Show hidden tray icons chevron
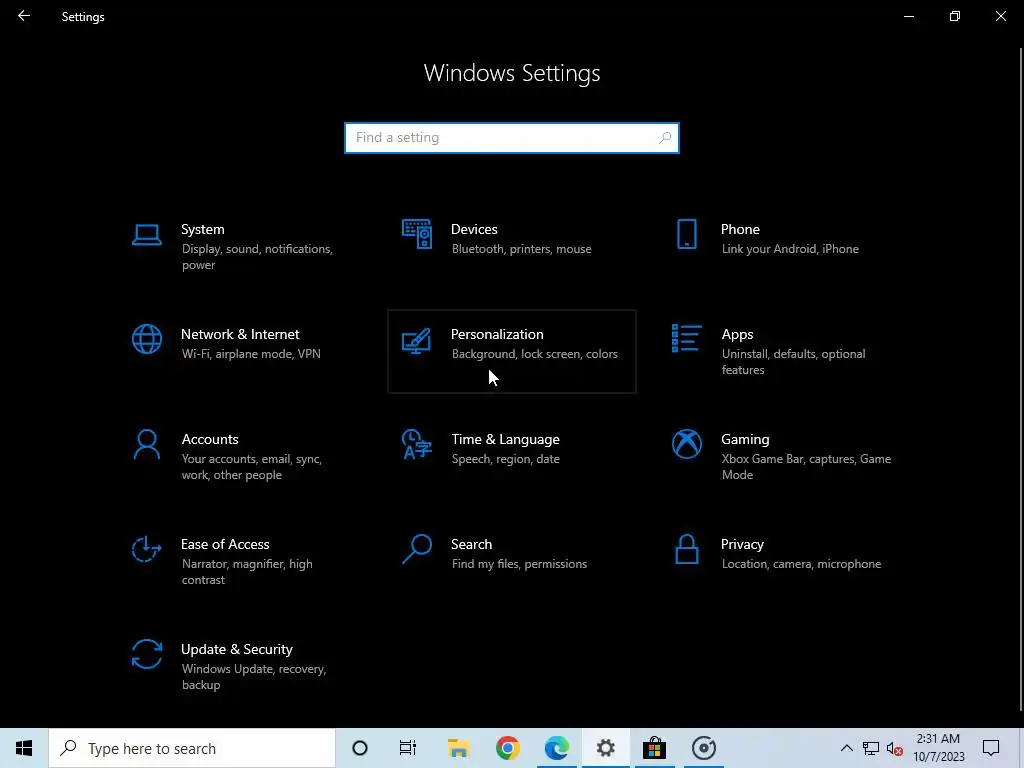1024x768 pixels. [x=846, y=748]
